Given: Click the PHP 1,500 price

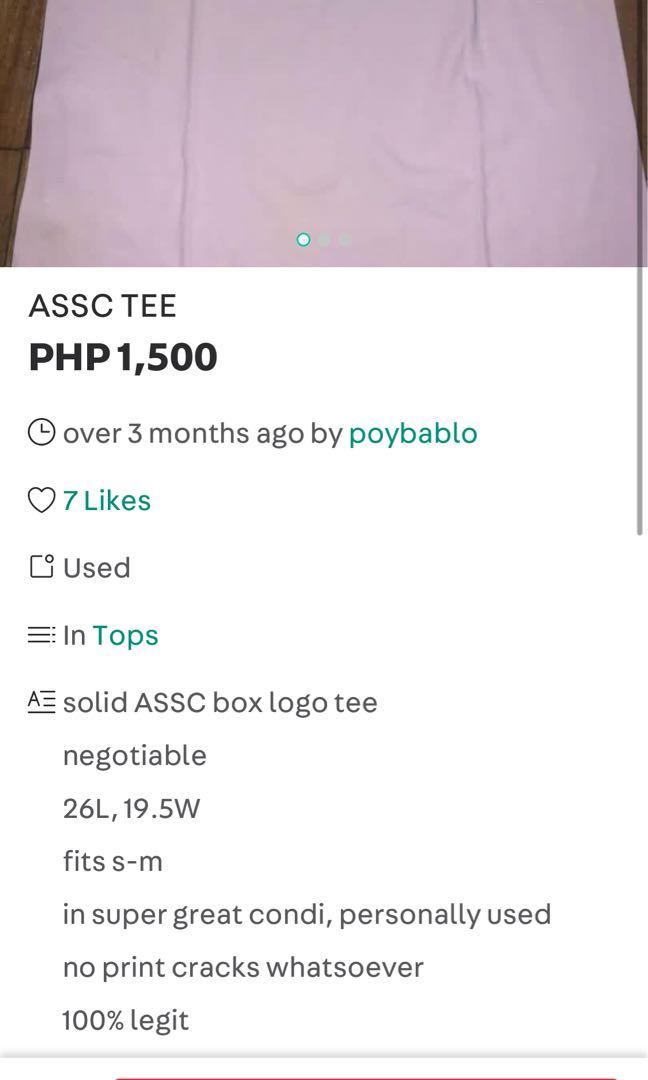Looking at the screenshot, I should [123, 357].
